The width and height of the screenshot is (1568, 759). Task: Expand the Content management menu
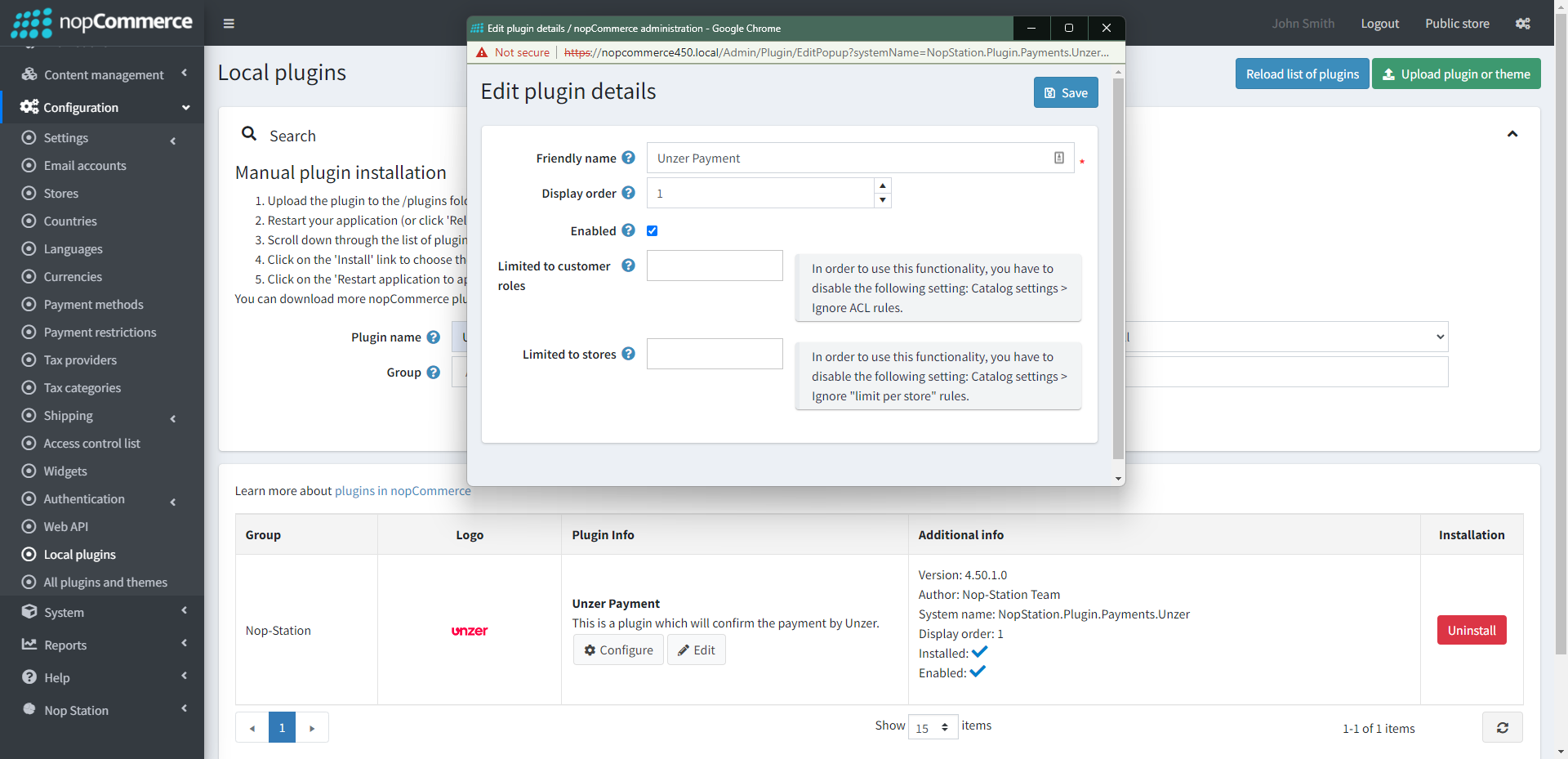coord(103,74)
